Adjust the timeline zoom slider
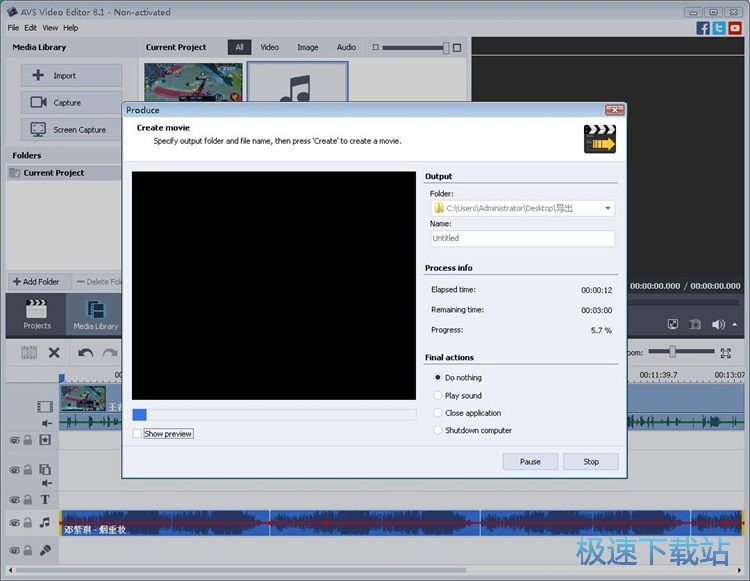 (x=673, y=352)
